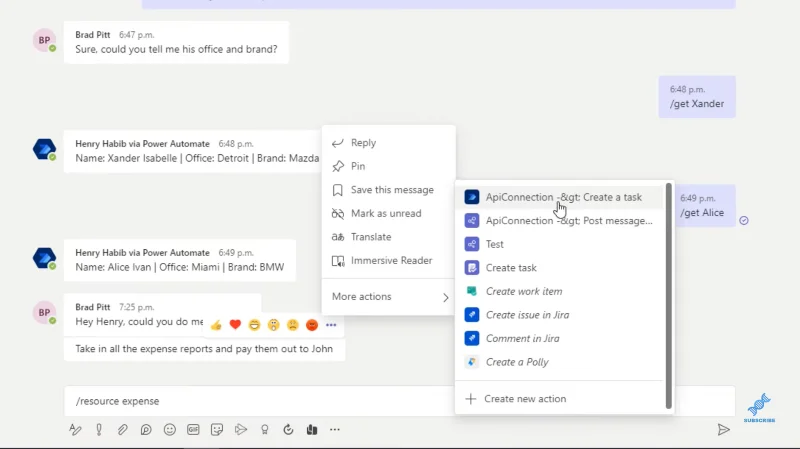Screen dimensions: 800x449
Task: Open the Praise badge icon
Action: (264, 430)
